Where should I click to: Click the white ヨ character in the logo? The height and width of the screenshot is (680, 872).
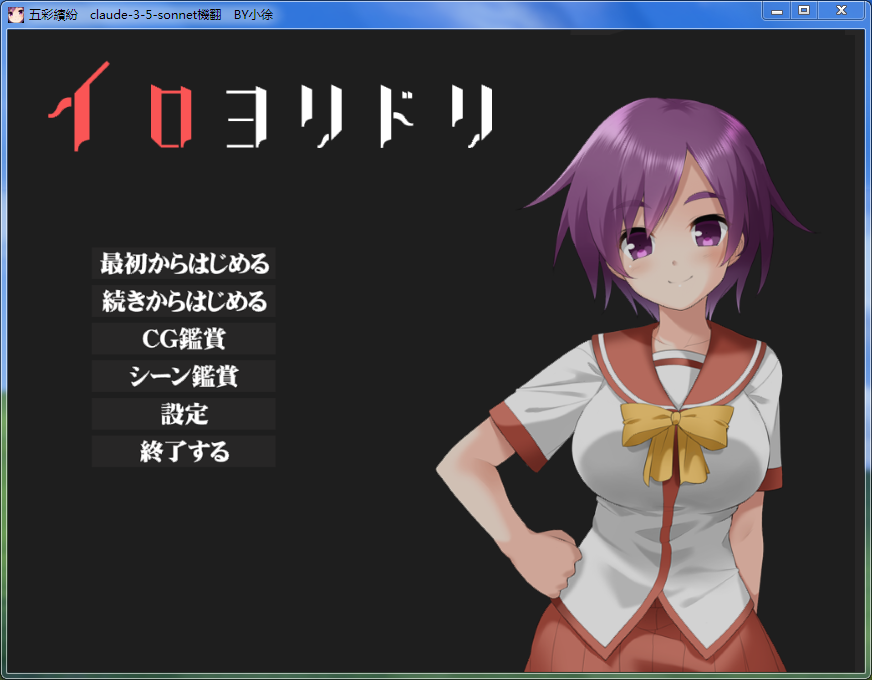click(x=248, y=118)
